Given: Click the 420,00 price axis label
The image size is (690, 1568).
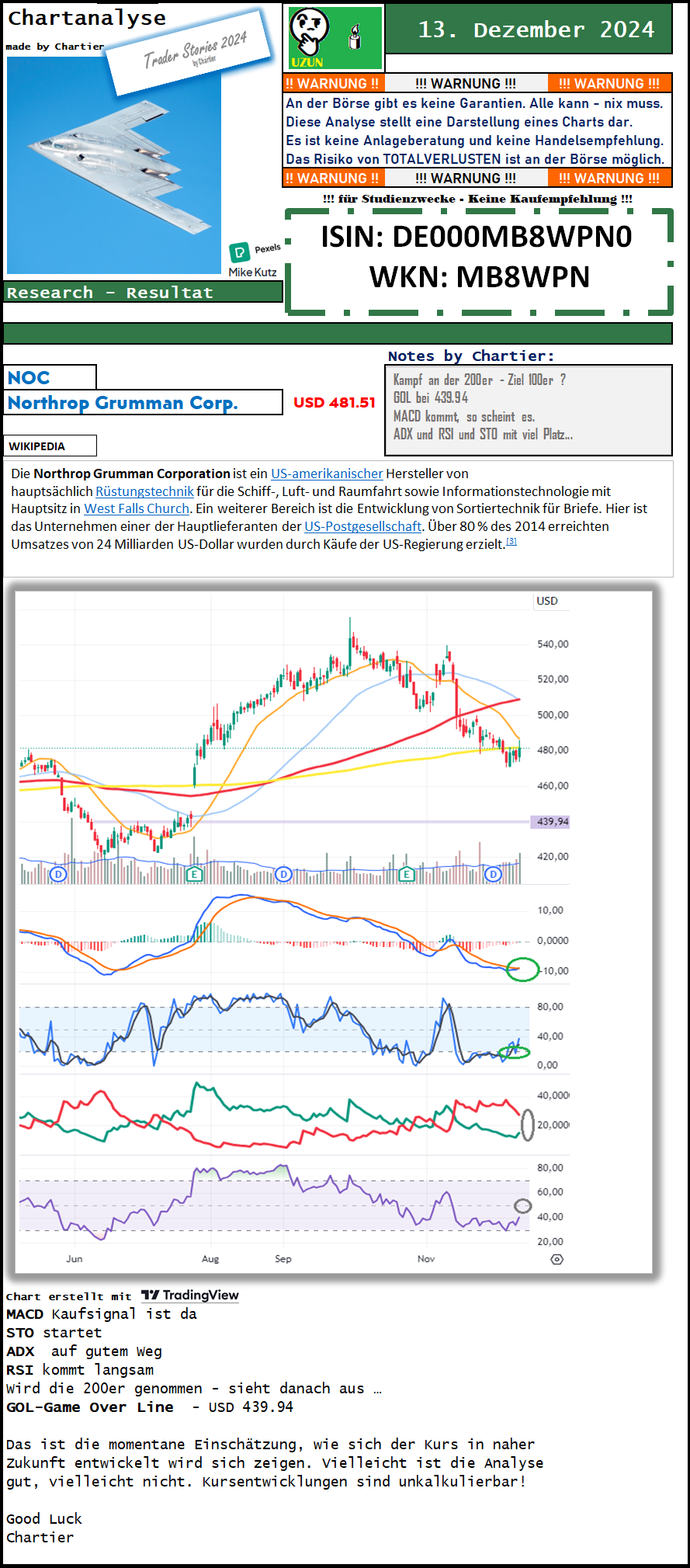Looking at the screenshot, I should pyautogui.click(x=553, y=856).
